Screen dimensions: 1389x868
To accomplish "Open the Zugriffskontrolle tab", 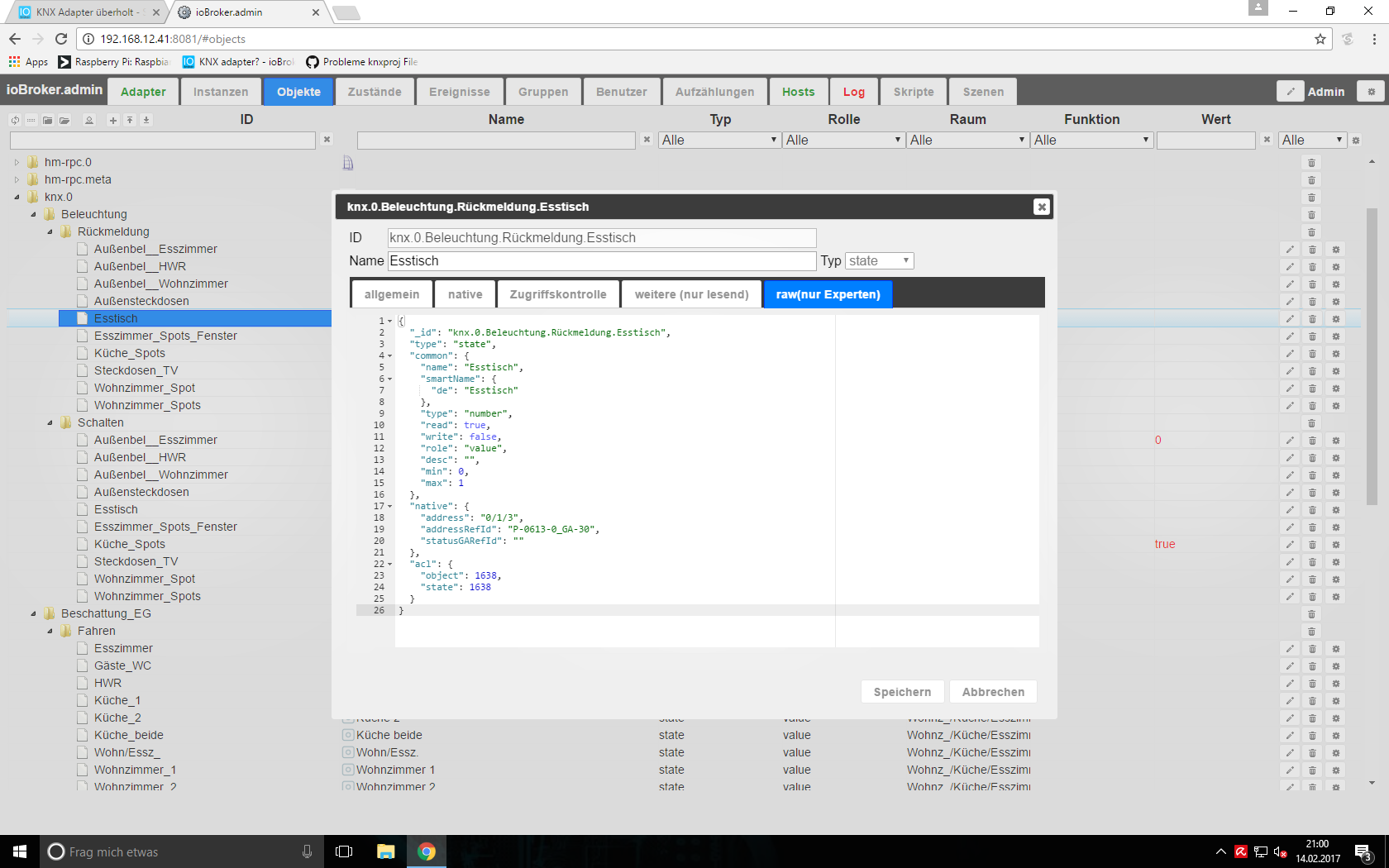I will point(558,294).
